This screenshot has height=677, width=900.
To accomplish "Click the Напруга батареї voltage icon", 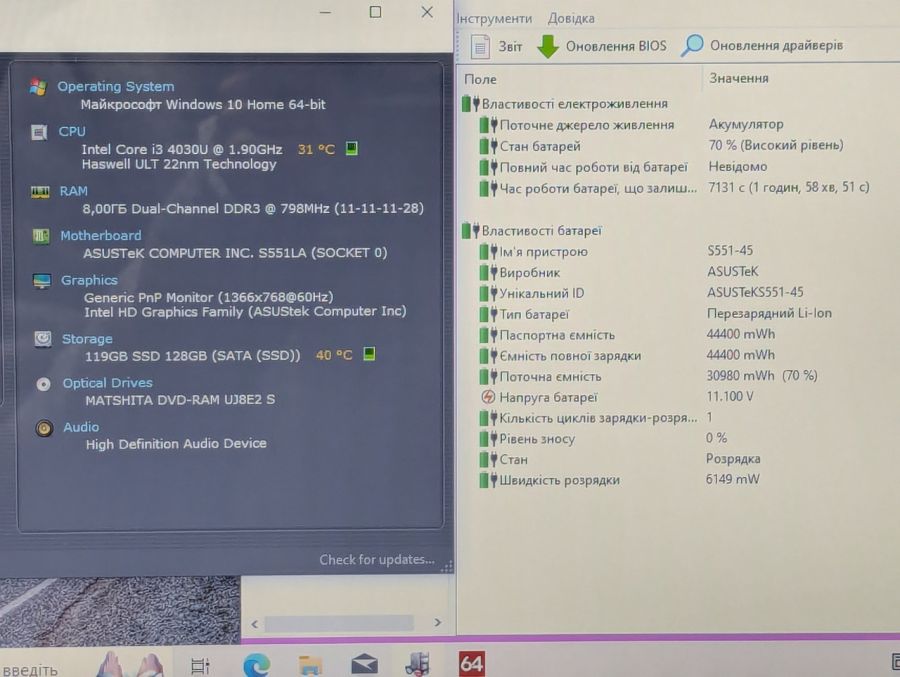I will [x=488, y=397].
